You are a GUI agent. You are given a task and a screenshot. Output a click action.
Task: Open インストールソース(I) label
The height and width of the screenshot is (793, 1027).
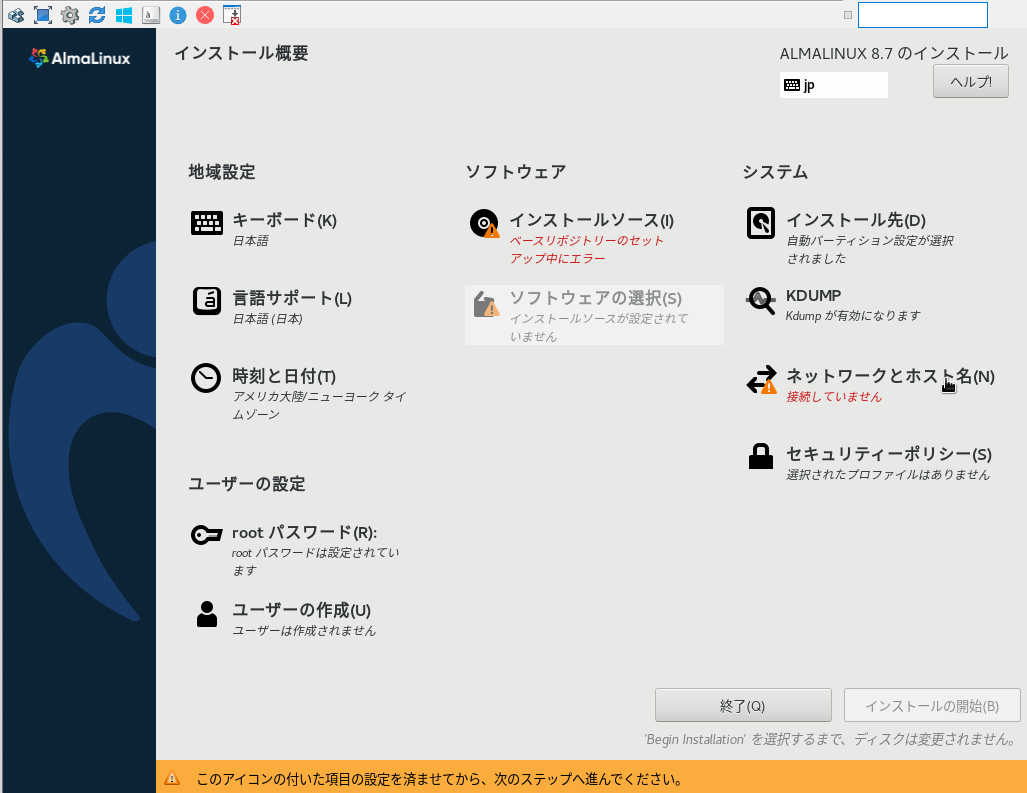[591, 220]
